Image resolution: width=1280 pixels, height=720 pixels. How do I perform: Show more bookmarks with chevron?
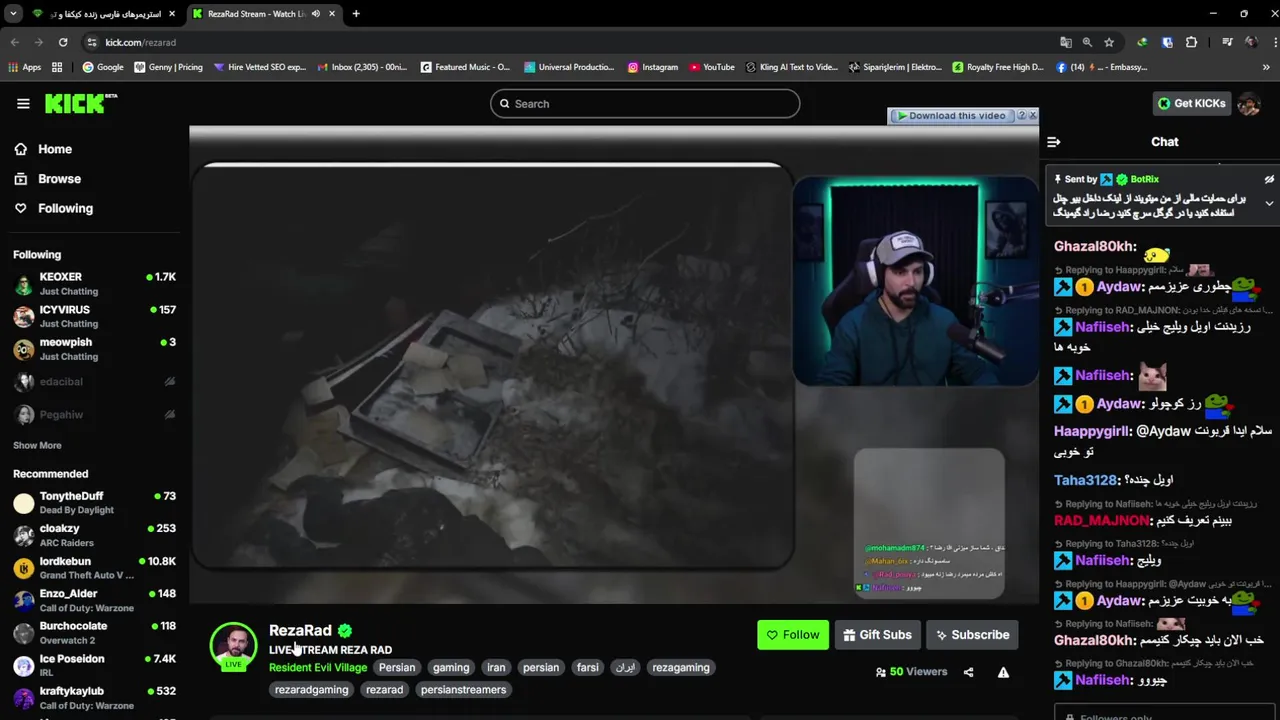pyautogui.click(x=1267, y=67)
